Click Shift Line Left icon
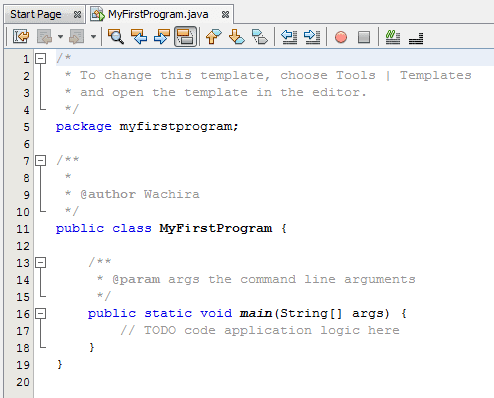 (x=289, y=36)
